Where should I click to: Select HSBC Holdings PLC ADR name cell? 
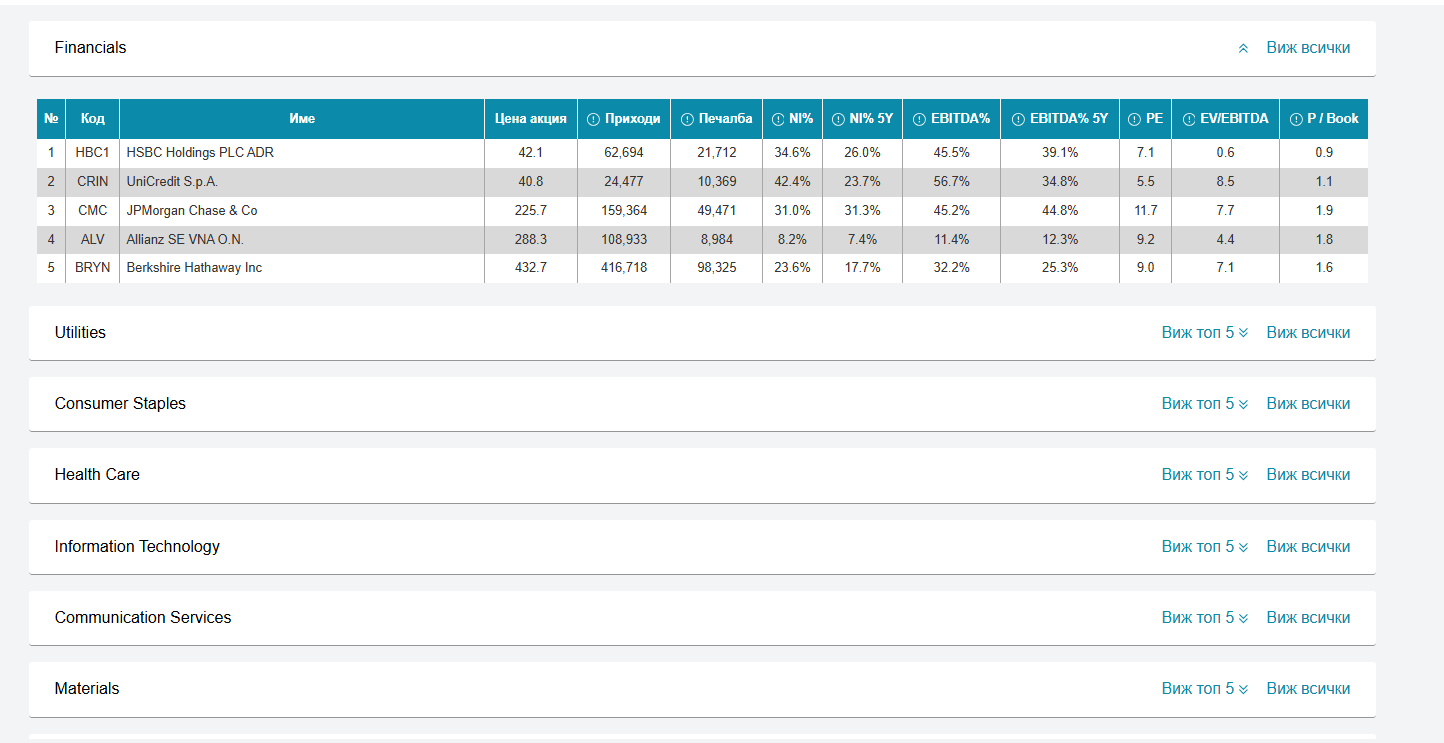tap(302, 153)
